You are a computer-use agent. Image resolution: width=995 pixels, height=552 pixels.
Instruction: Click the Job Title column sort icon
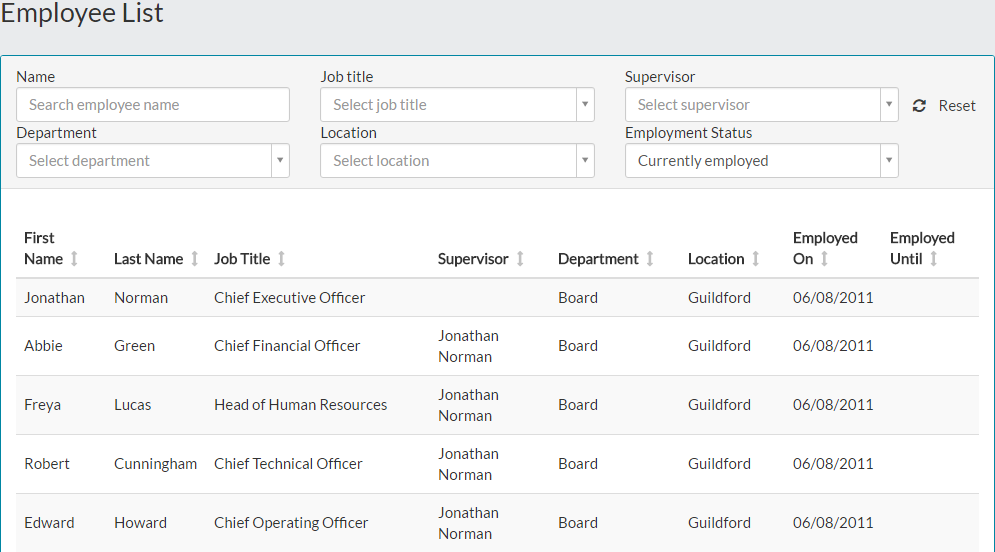[x=281, y=259]
